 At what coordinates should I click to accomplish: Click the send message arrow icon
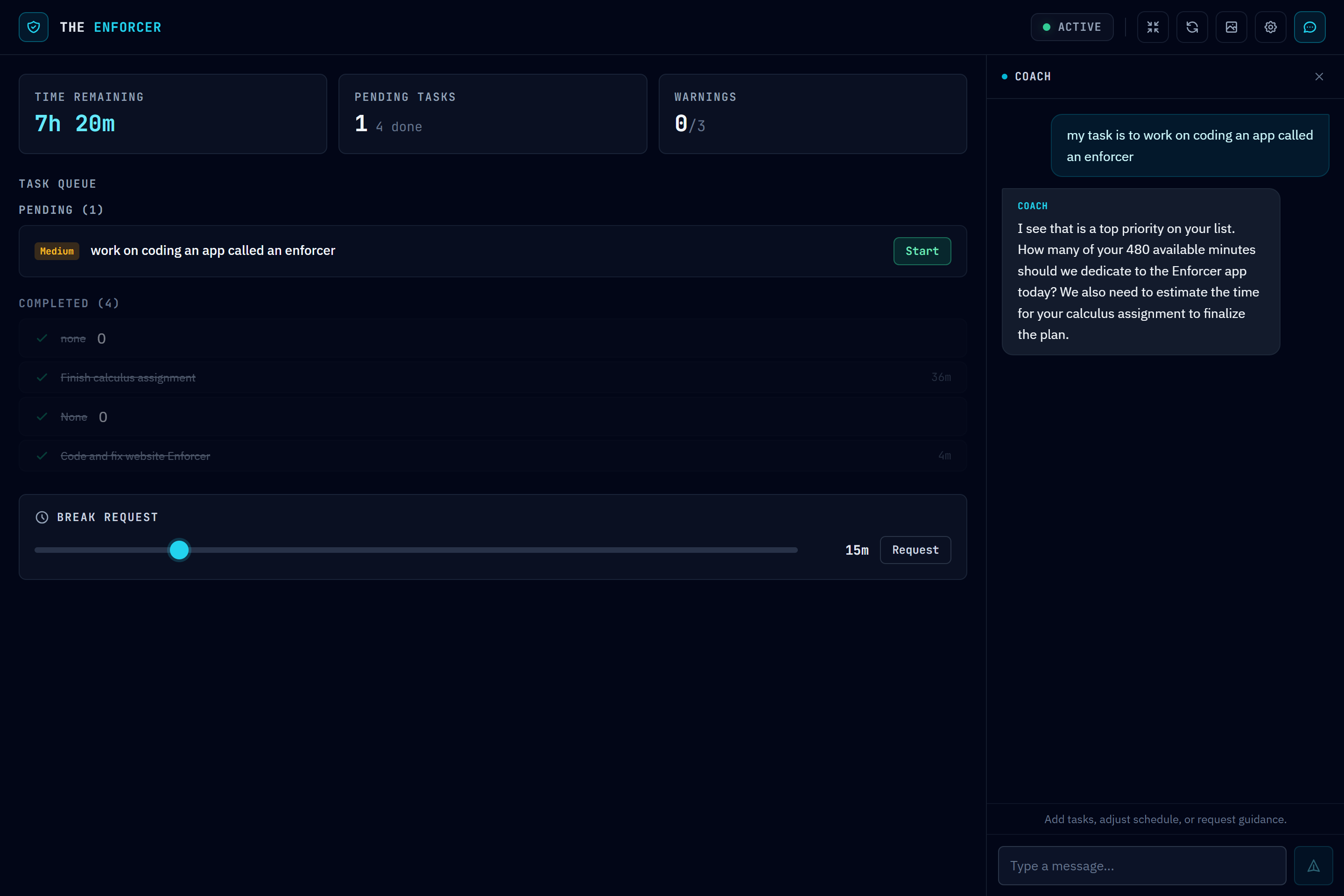(1313, 866)
